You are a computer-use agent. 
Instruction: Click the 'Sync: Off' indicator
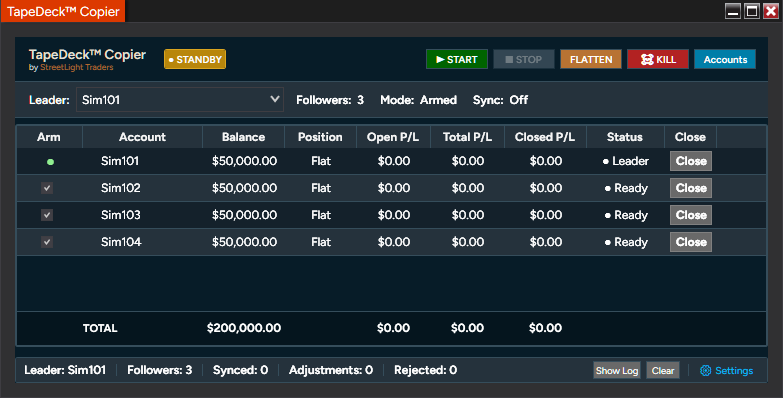500,100
